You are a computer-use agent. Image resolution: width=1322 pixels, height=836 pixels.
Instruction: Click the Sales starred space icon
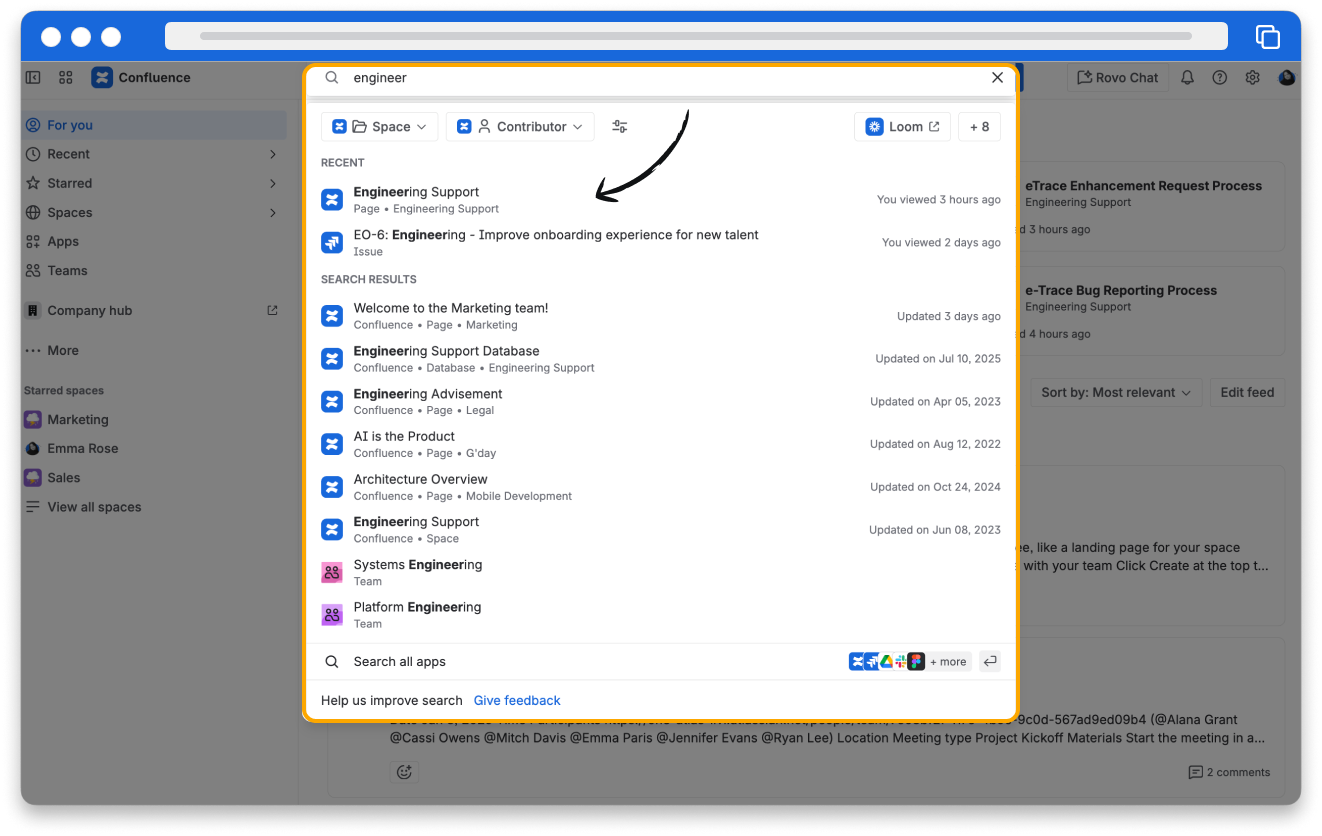click(x=33, y=477)
